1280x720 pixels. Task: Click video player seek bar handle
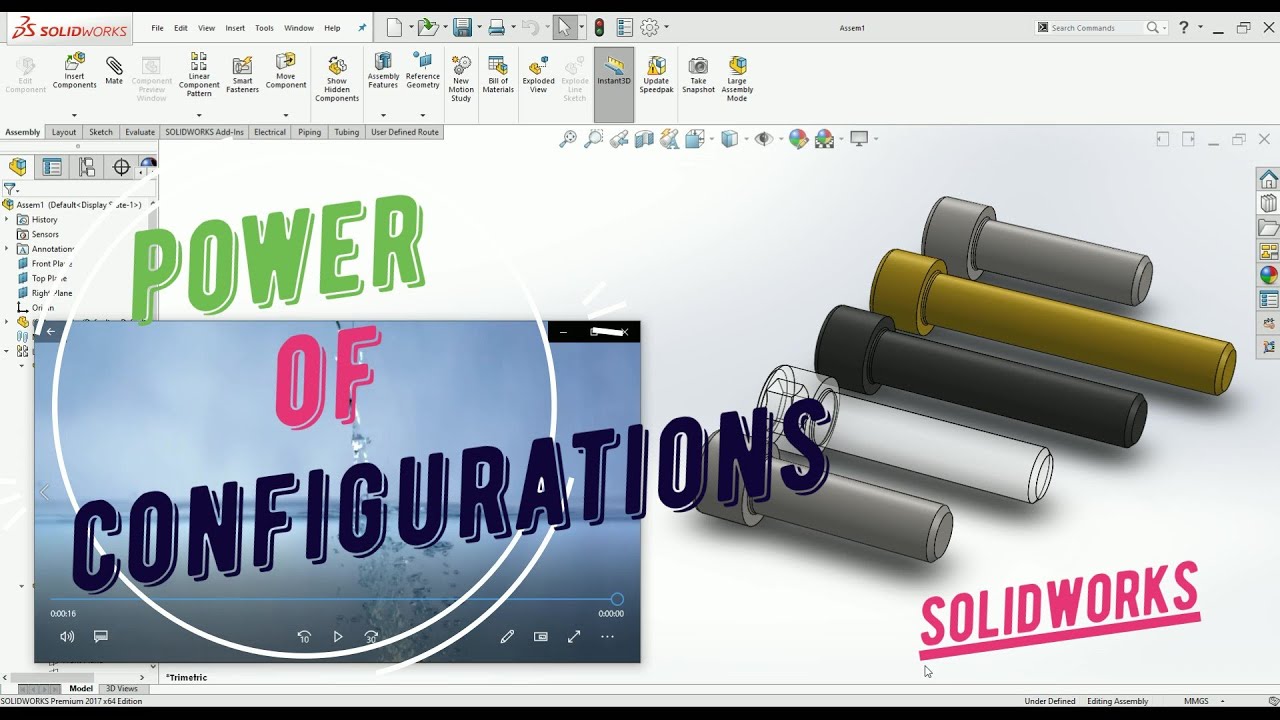coord(617,599)
